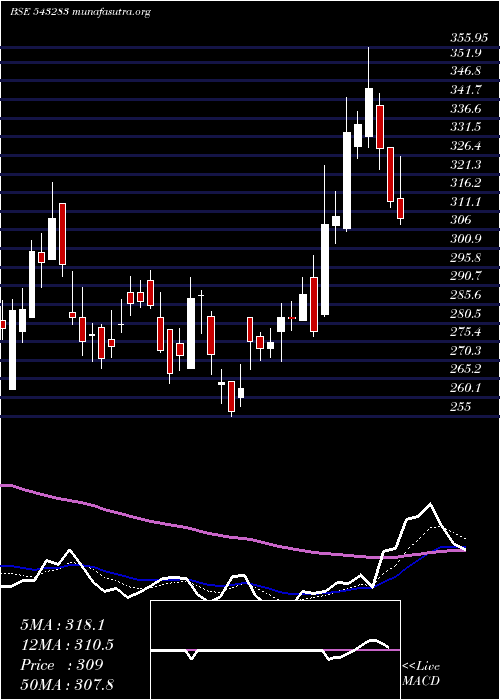Click the 270.3 price axis label
This screenshot has height=700, width=500.
(x=465, y=350)
